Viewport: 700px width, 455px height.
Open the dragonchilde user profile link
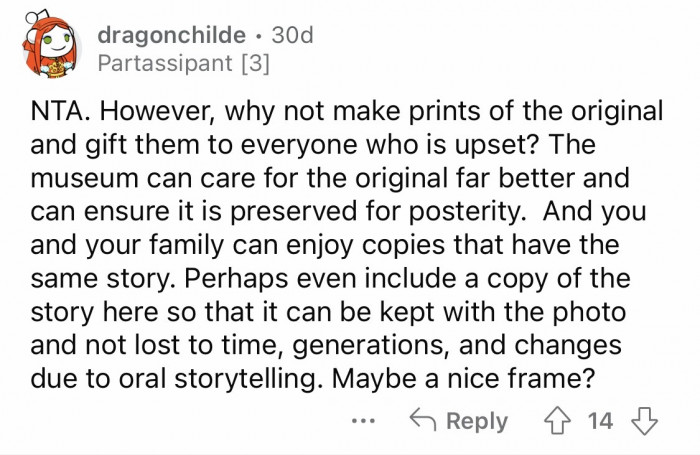[171, 34]
